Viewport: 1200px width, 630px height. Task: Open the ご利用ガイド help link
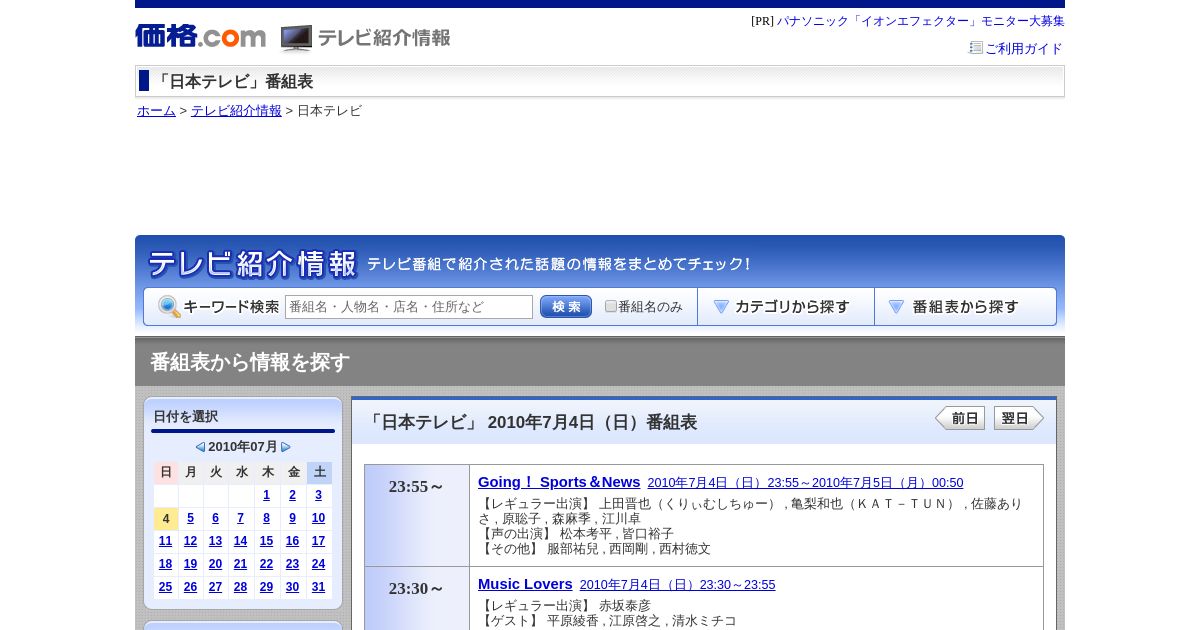[x=1023, y=48]
